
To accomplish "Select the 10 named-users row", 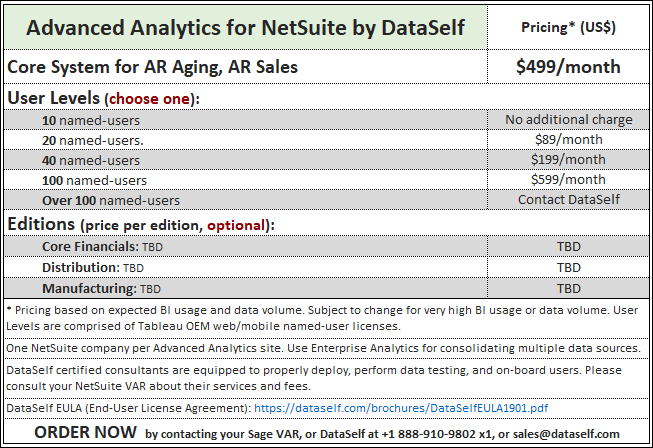I will 326,120.
